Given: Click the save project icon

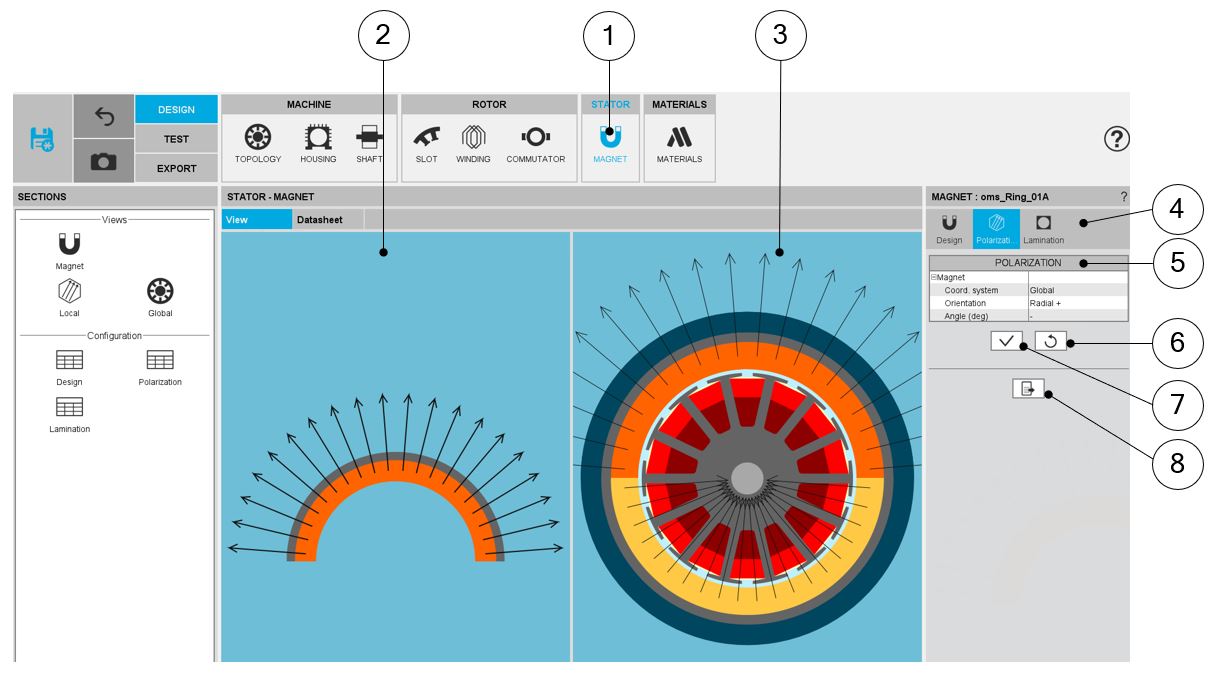Looking at the screenshot, I should [x=42, y=138].
